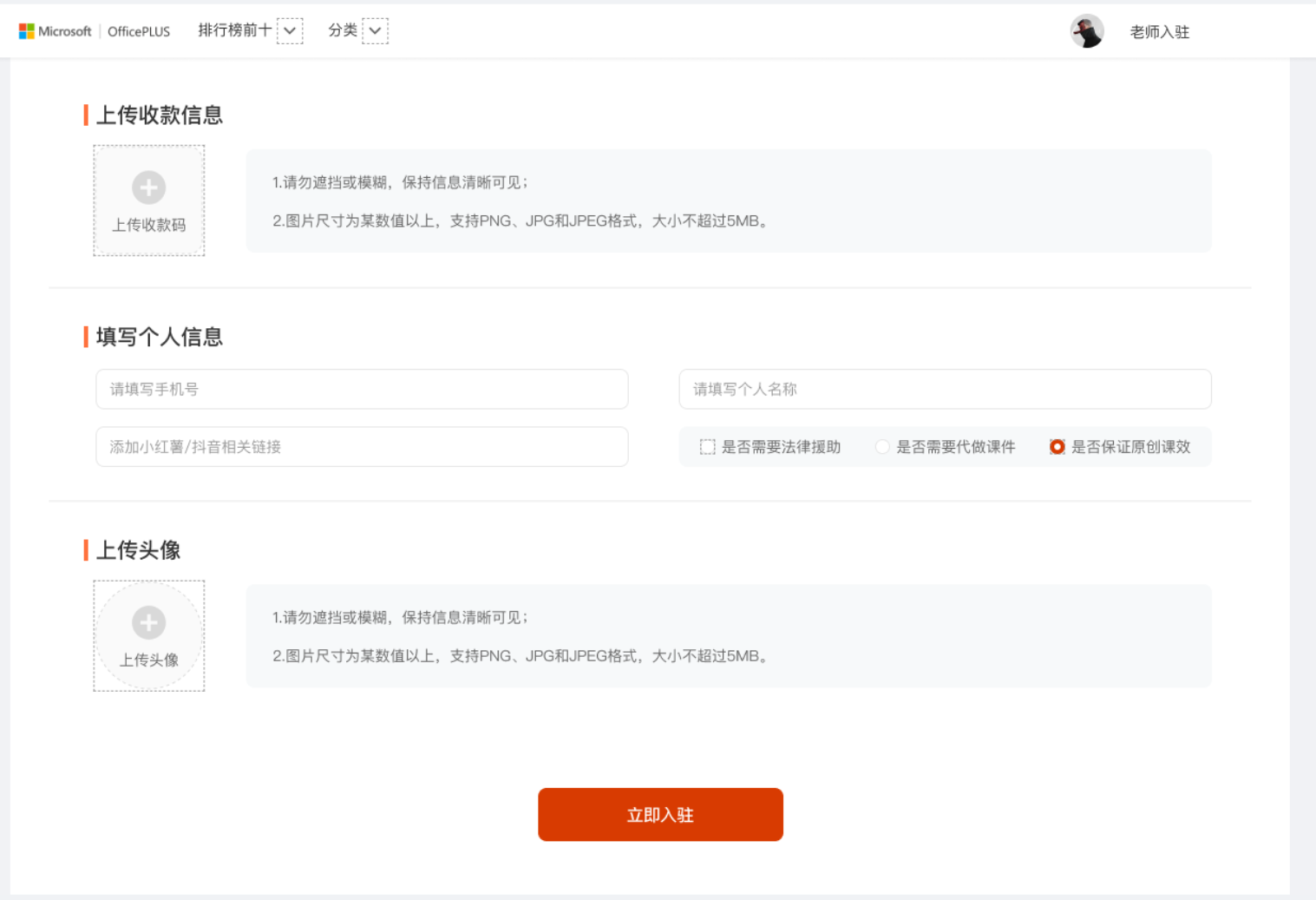This screenshot has height=900, width=1316.
Task: Select the 是否保证原创课效 radio button
Action: [x=1057, y=447]
